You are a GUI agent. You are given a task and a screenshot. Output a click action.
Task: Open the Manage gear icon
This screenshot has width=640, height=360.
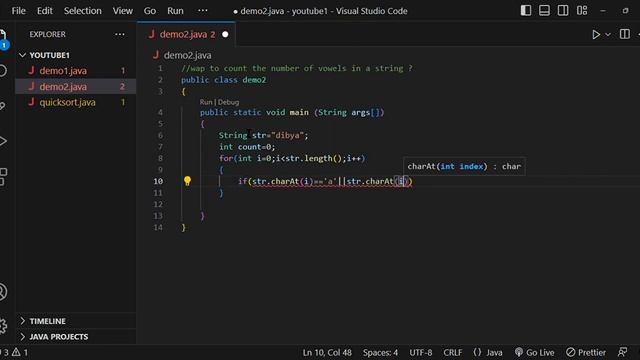[x=3, y=326]
